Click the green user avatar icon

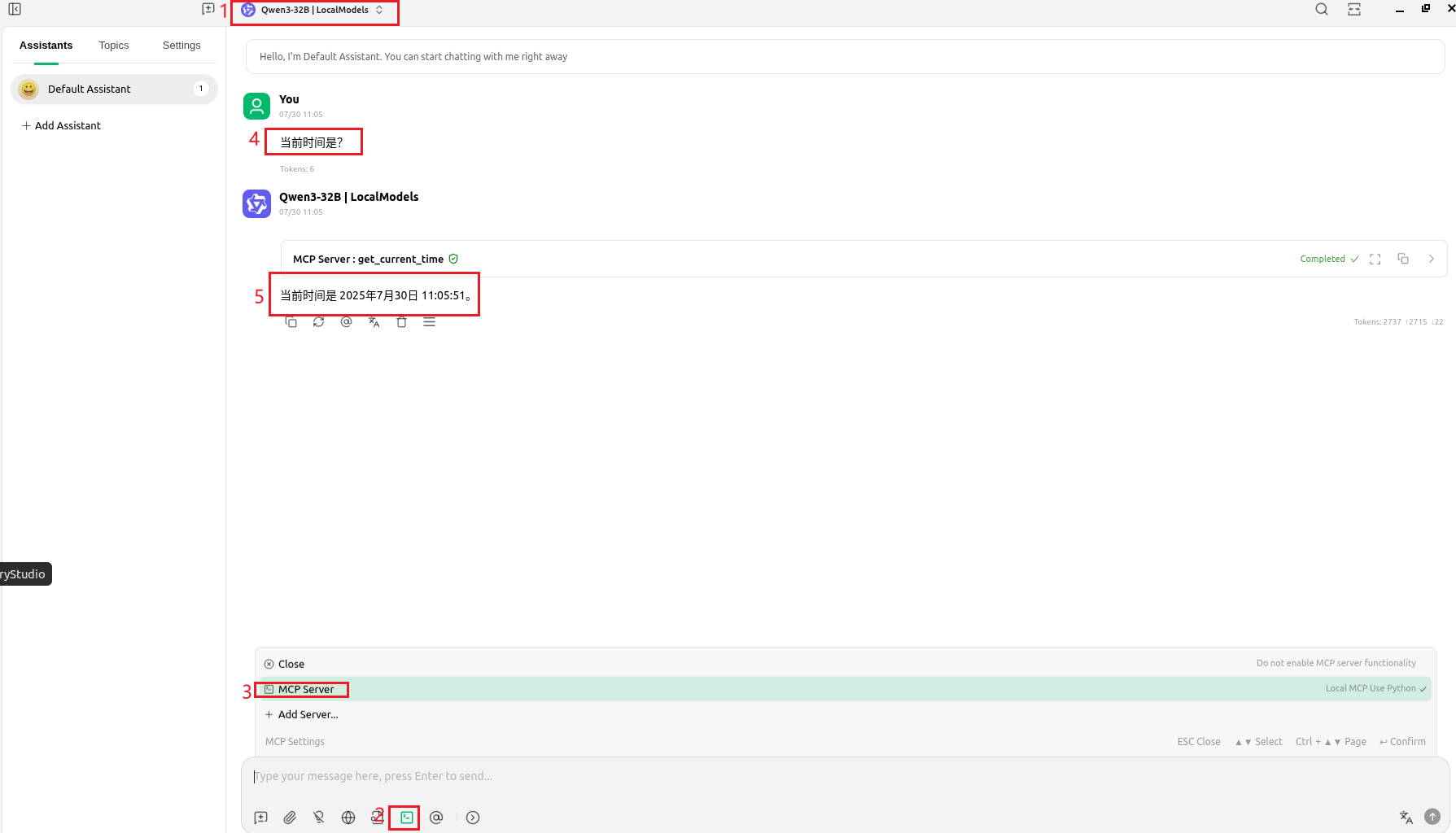tap(256, 106)
